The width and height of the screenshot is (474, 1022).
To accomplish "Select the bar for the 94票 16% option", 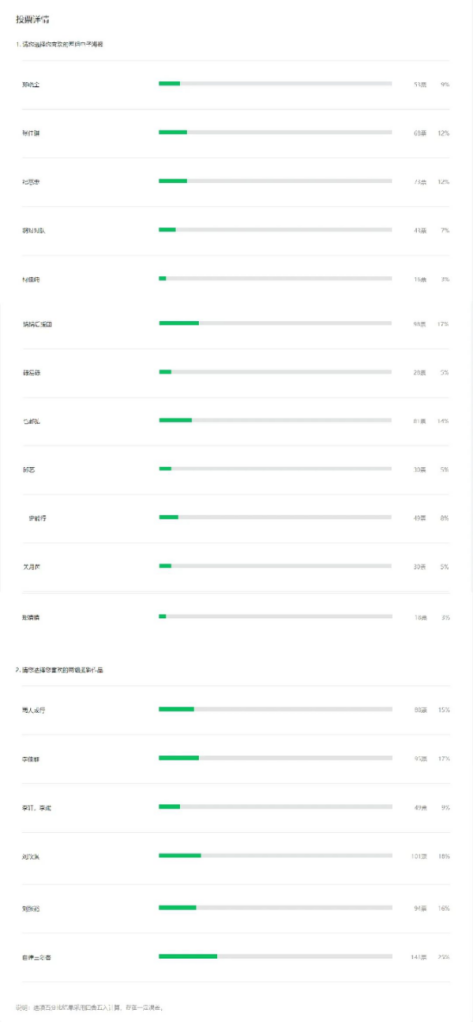I will click(275, 907).
